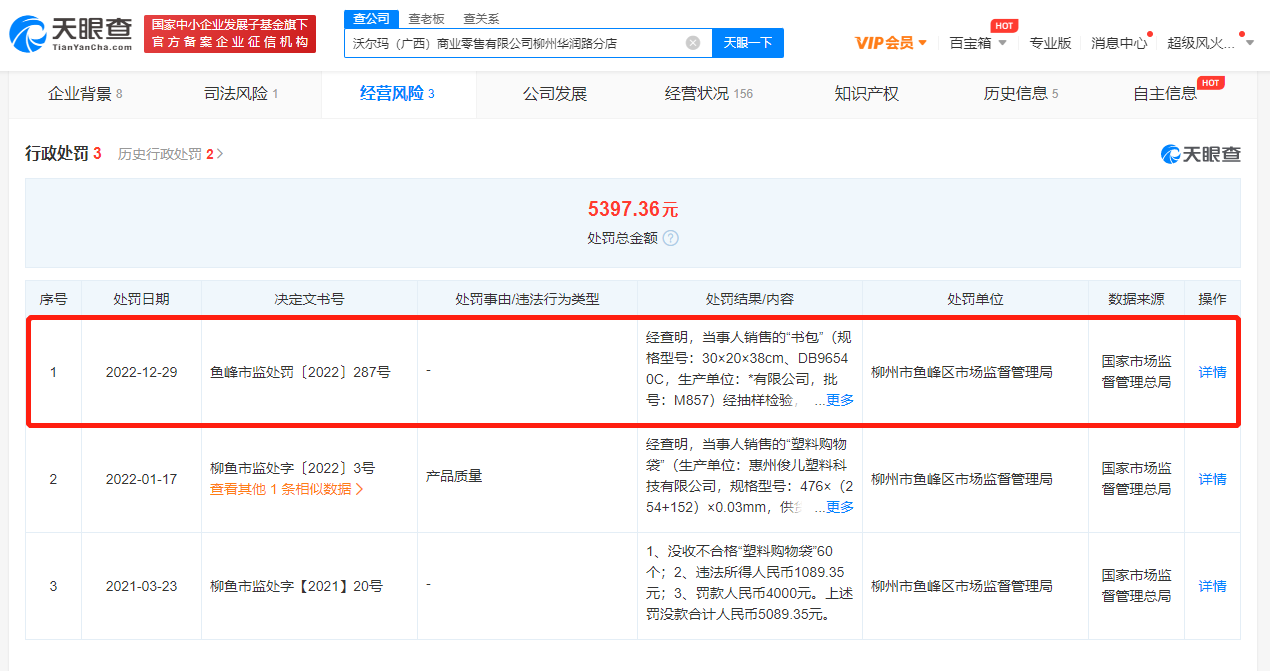
Task: Expand the 百宝箱 menu
Action: point(977,43)
